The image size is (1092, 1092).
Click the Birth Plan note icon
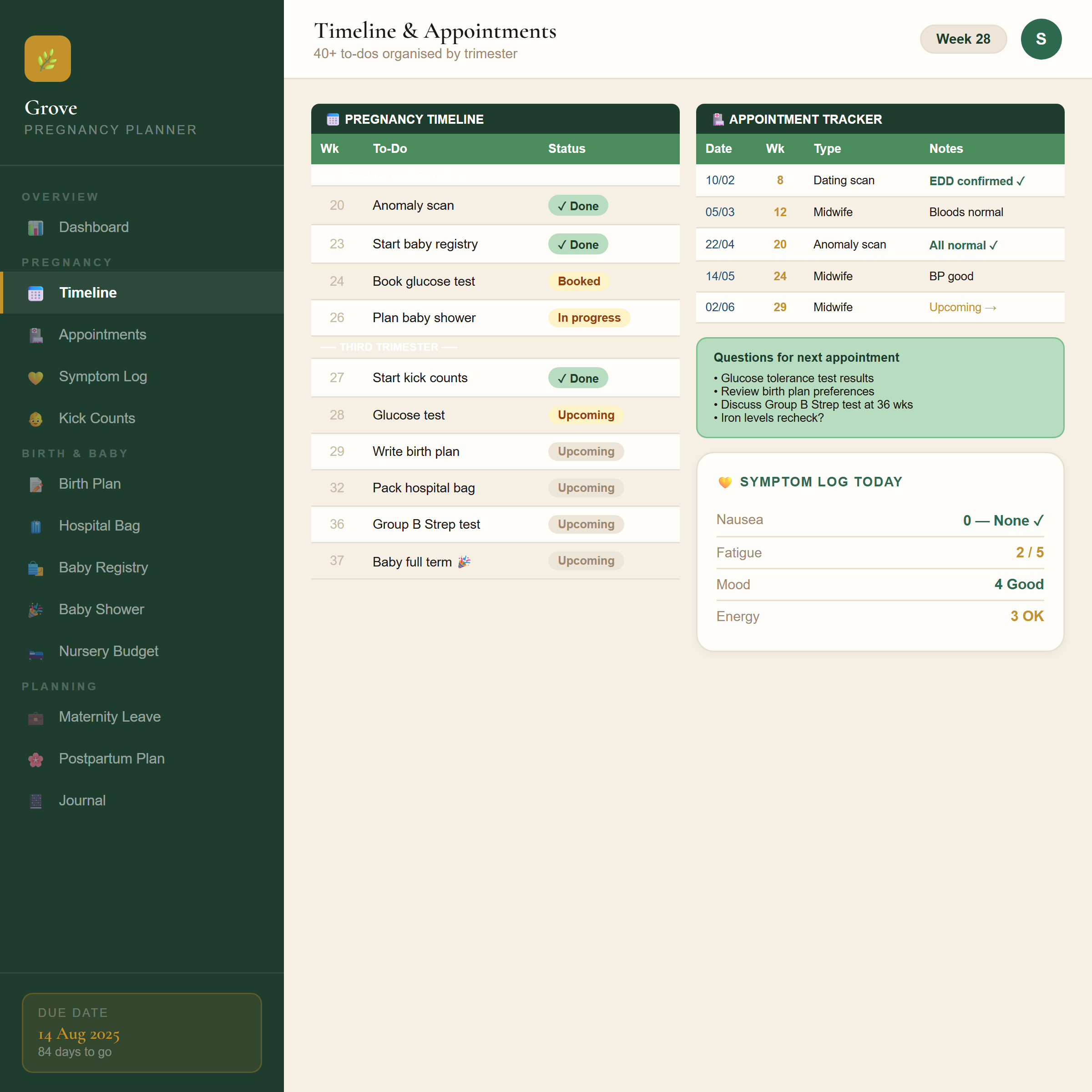pos(35,485)
